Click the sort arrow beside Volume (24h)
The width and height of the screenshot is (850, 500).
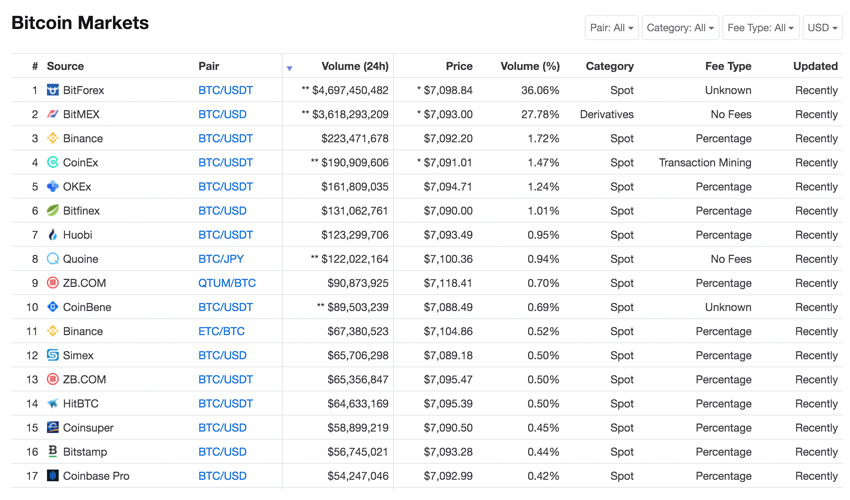[x=289, y=68]
